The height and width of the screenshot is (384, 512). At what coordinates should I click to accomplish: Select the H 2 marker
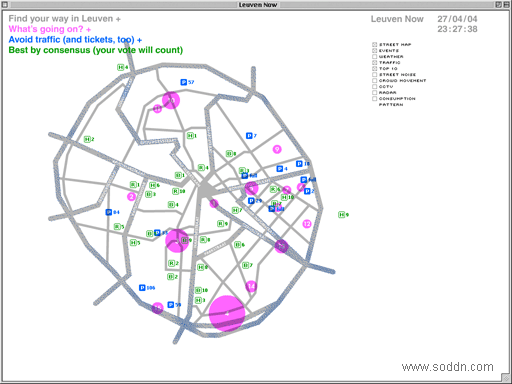point(89,139)
